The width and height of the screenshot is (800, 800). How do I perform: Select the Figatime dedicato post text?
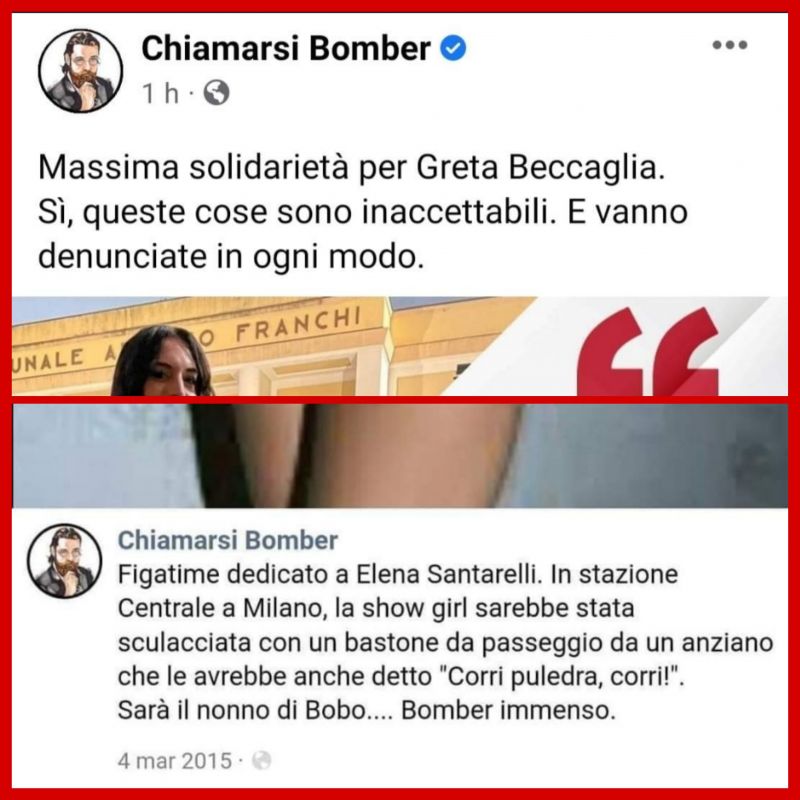445,642
